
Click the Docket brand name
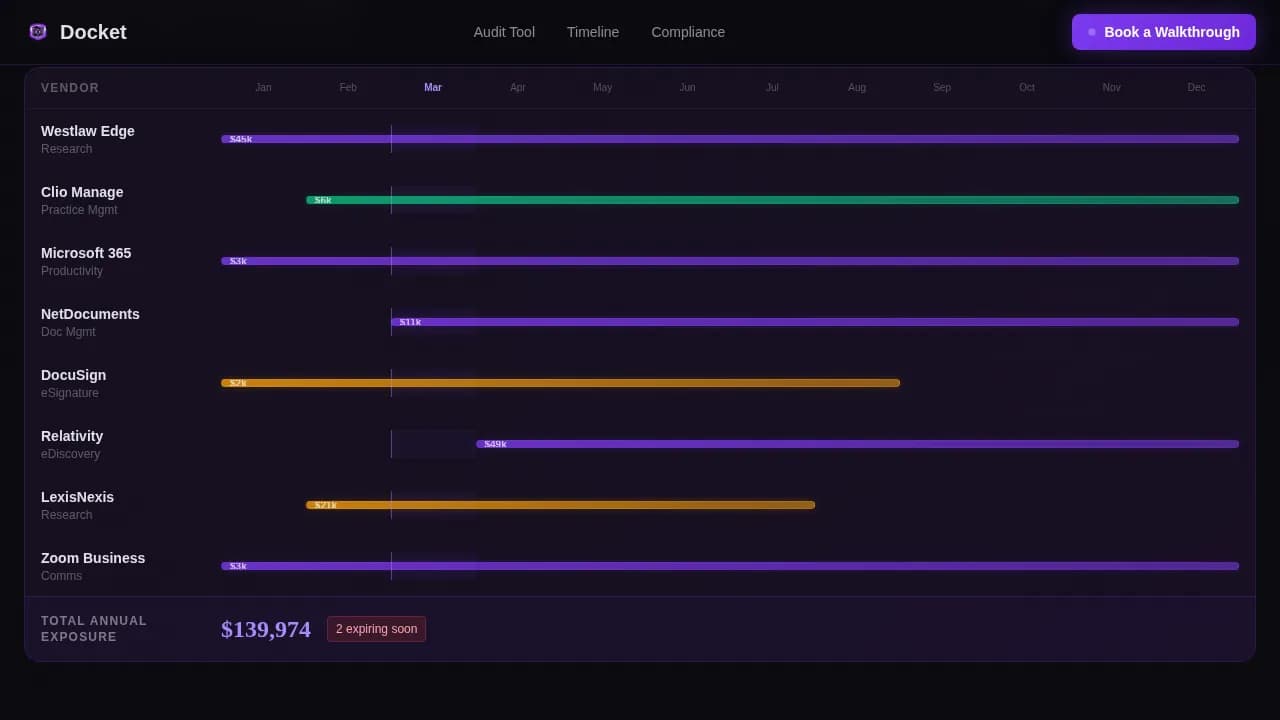coord(93,32)
